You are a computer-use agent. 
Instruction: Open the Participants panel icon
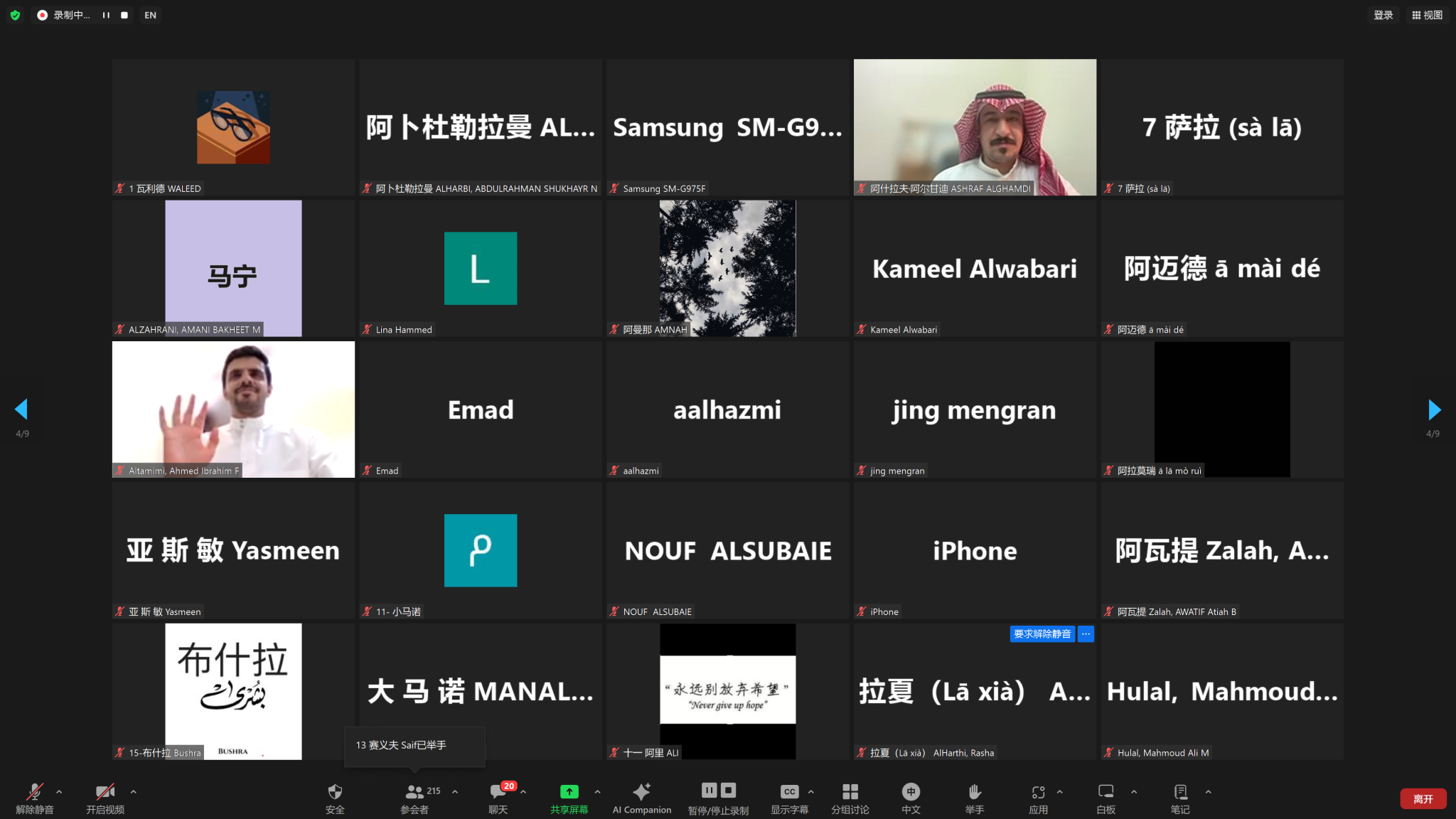414,792
